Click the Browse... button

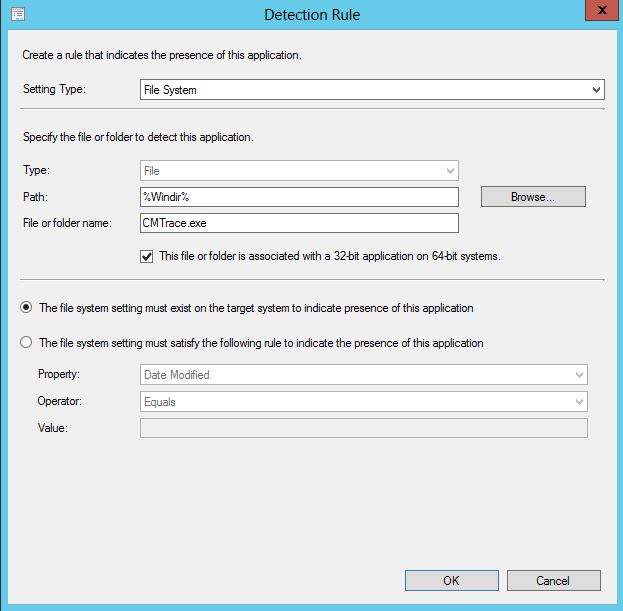coord(533,197)
